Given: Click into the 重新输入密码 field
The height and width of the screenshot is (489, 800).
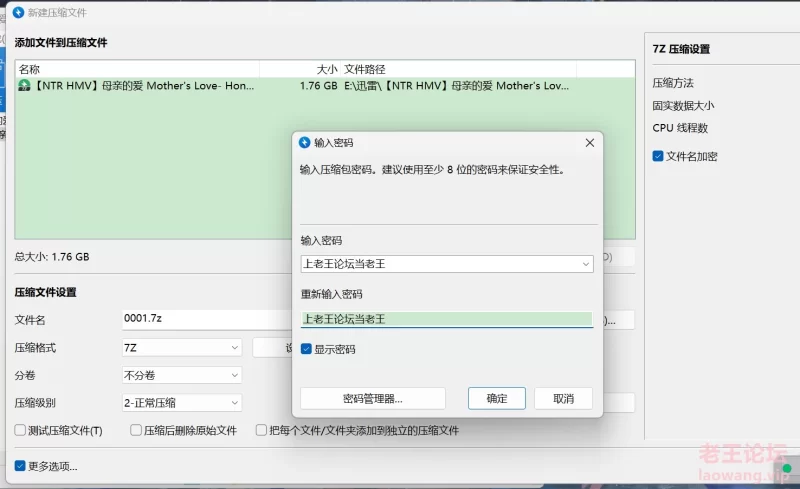Looking at the screenshot, I should (x=446, y=319).
